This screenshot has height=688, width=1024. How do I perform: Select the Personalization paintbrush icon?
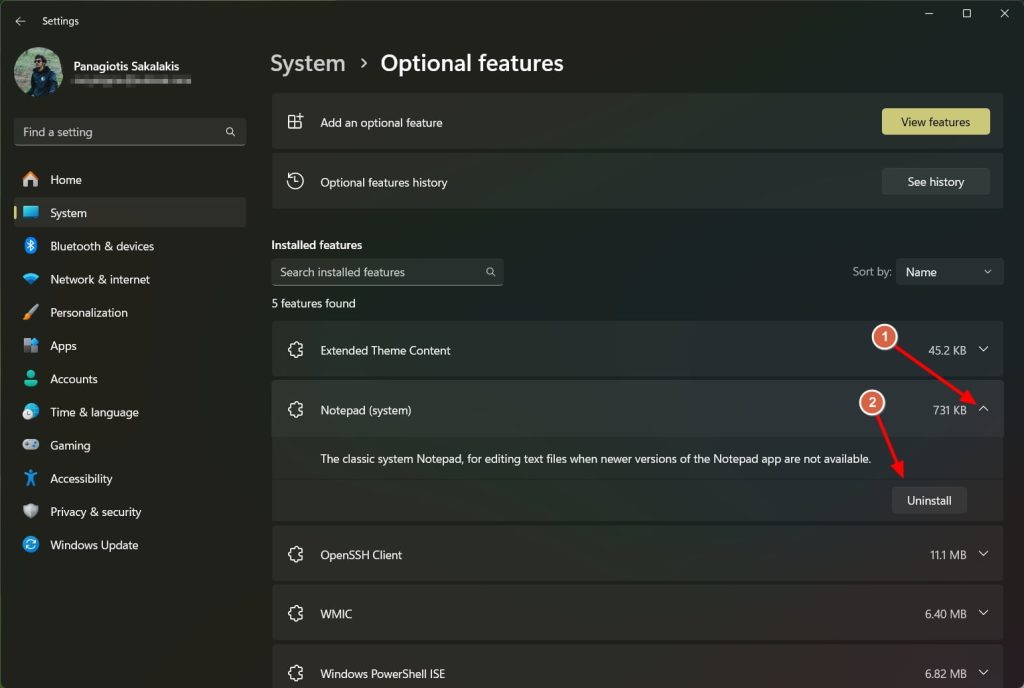[30, 312]
